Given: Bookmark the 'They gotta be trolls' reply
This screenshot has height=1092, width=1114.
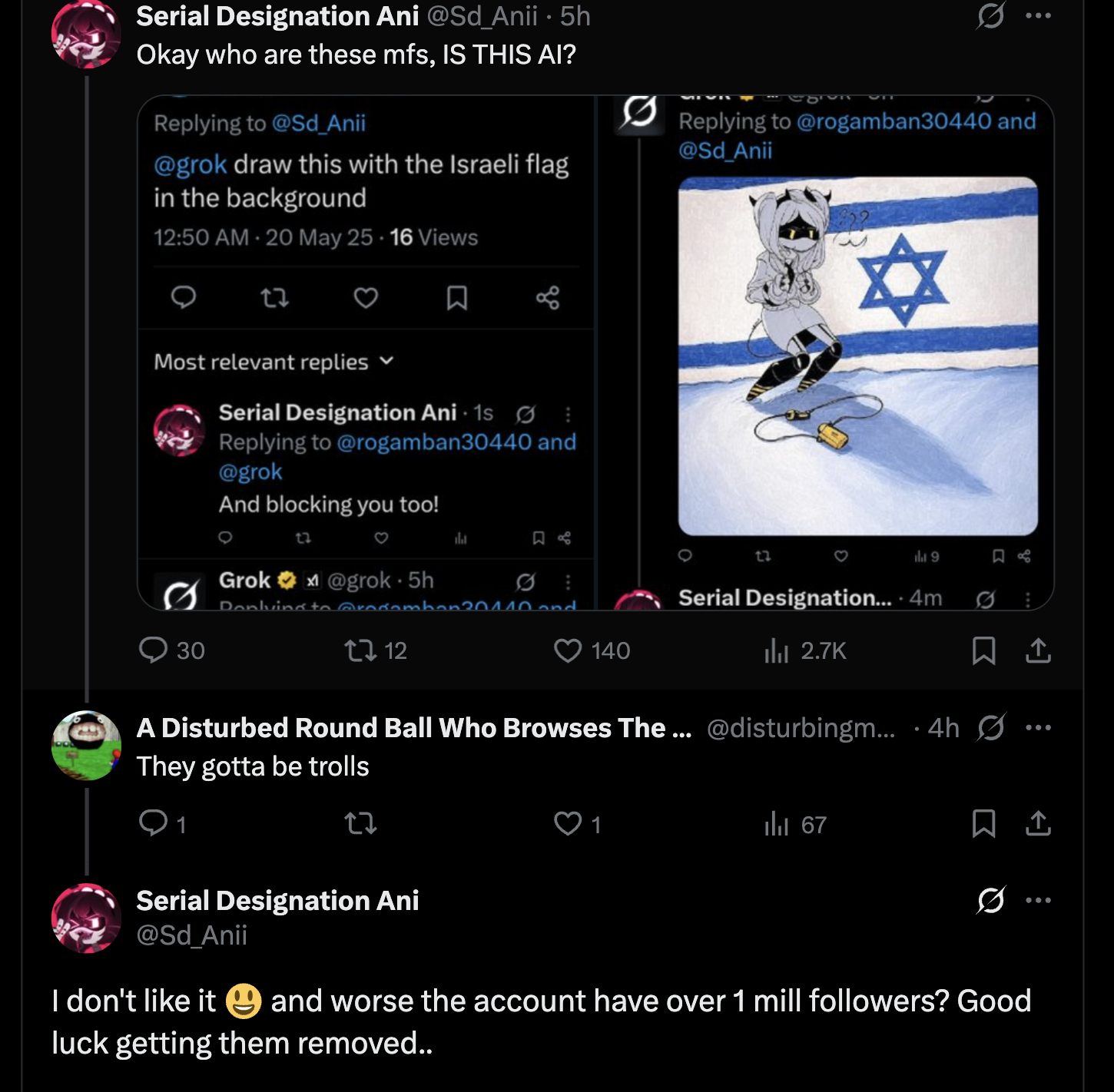Looking at the screenshot, I should (983, 824).
